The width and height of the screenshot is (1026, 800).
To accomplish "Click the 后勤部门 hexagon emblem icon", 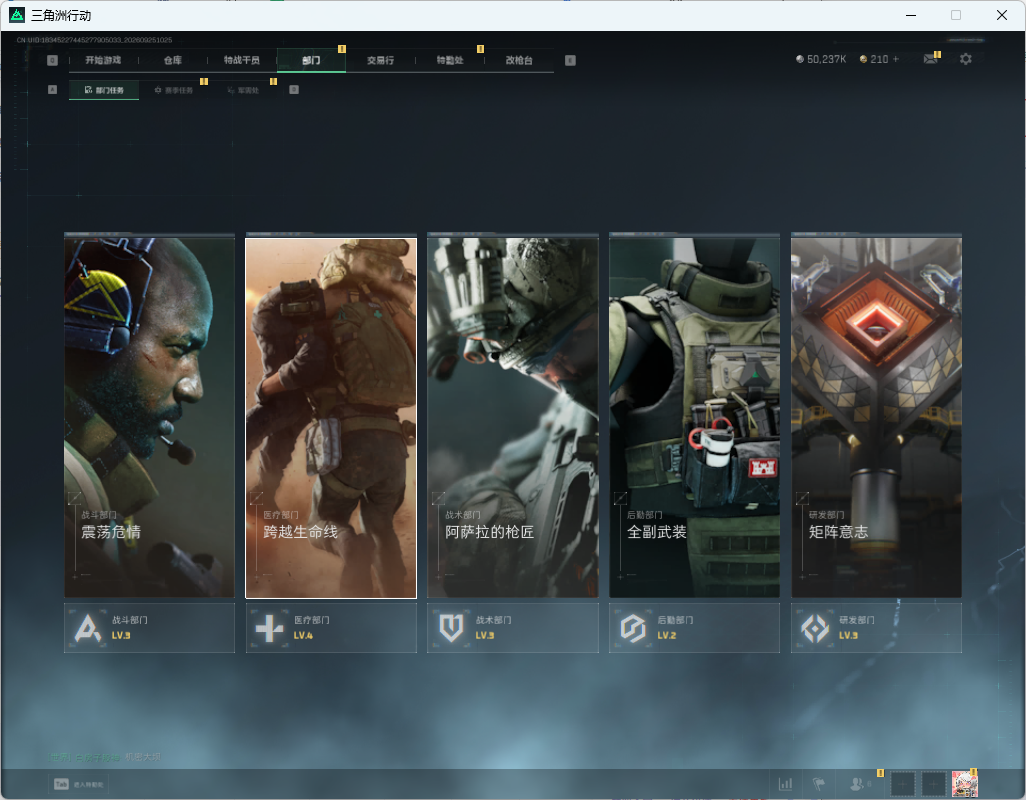I will tap(633, 629).
